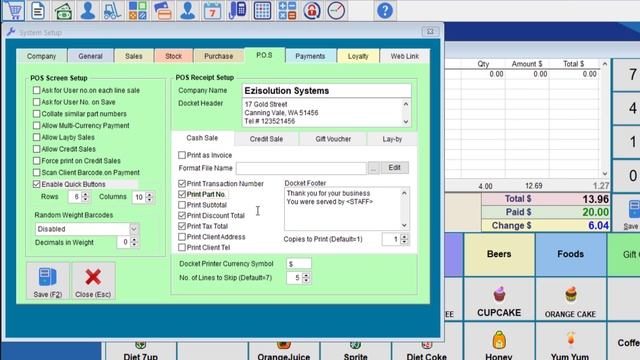The height and width of the screenshot is (360, 640).
Task: Open the cash money toolbar icon
Action: [63, 11]
